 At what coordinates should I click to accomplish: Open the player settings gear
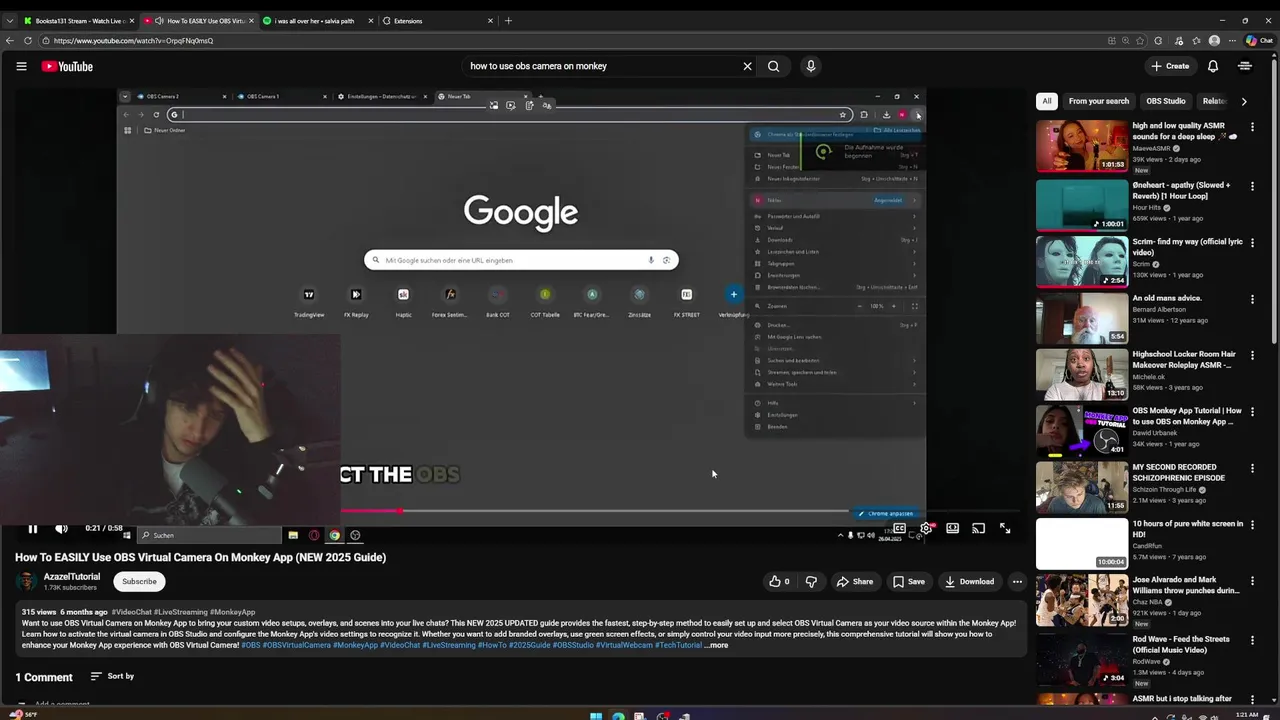pyautogui.click(x=926, y=529)
